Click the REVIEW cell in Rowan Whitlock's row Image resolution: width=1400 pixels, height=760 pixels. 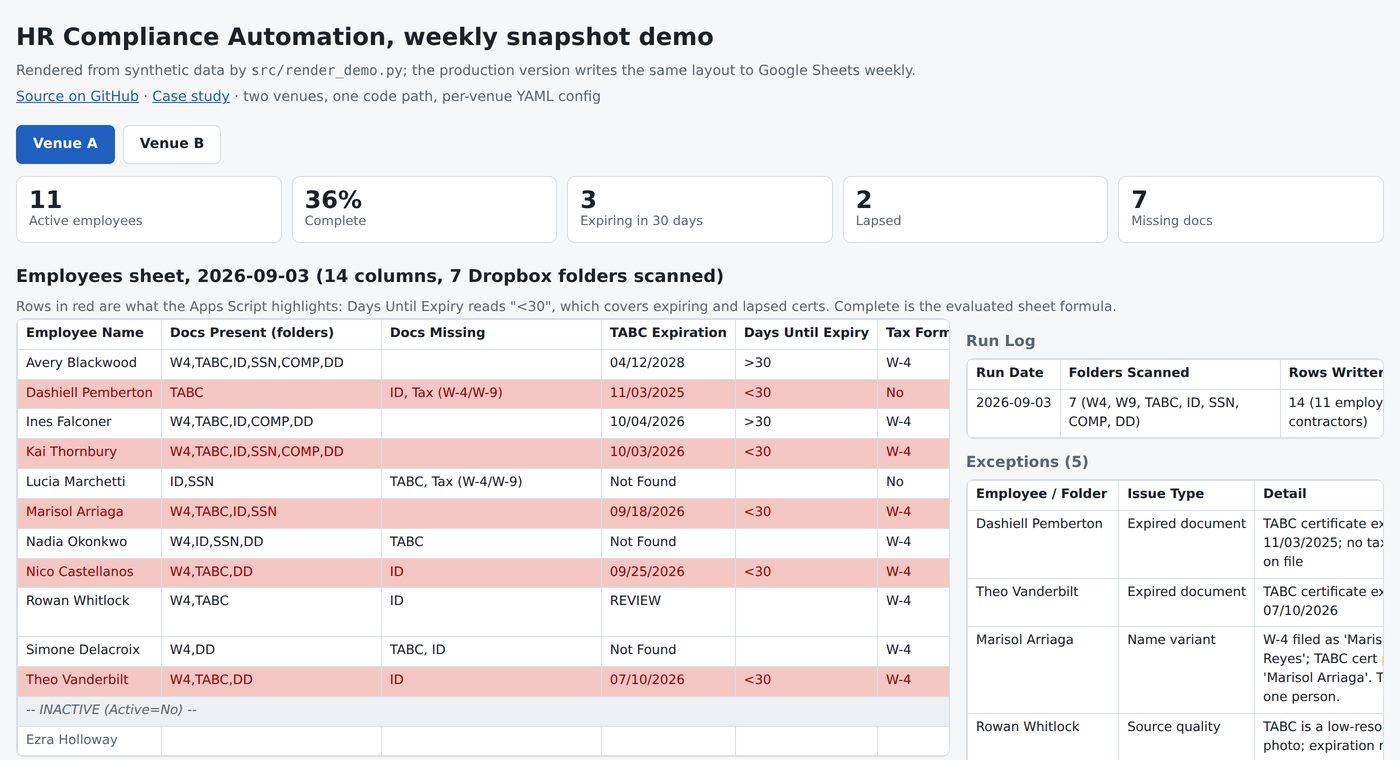point(668,612)
